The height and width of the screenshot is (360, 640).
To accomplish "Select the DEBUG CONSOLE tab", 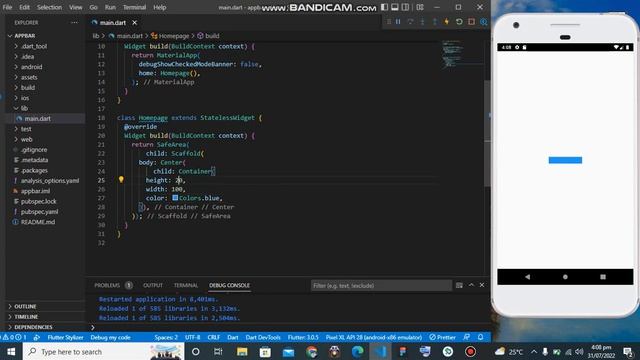I will [x=229, y=285].
